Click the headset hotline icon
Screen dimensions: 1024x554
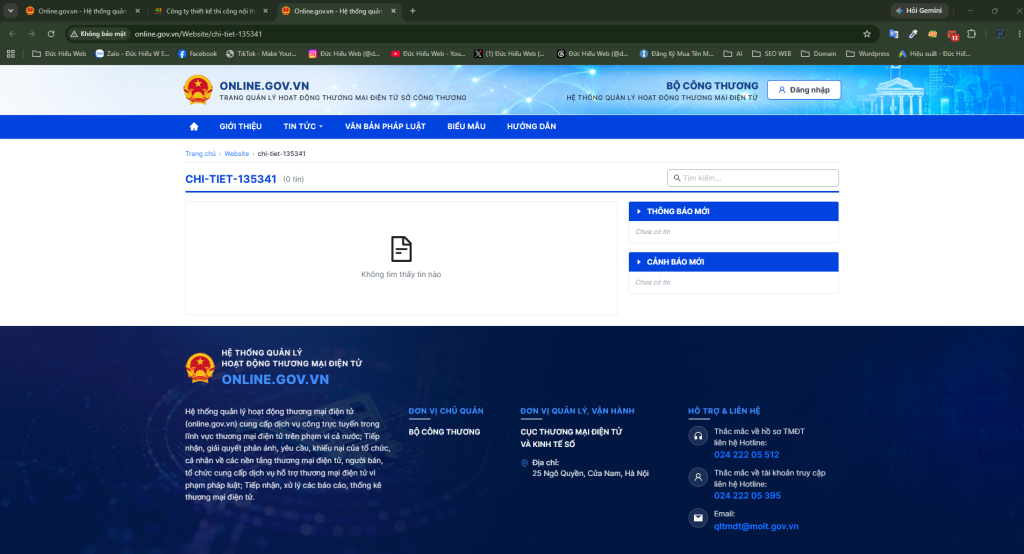[x=698, y=436]
